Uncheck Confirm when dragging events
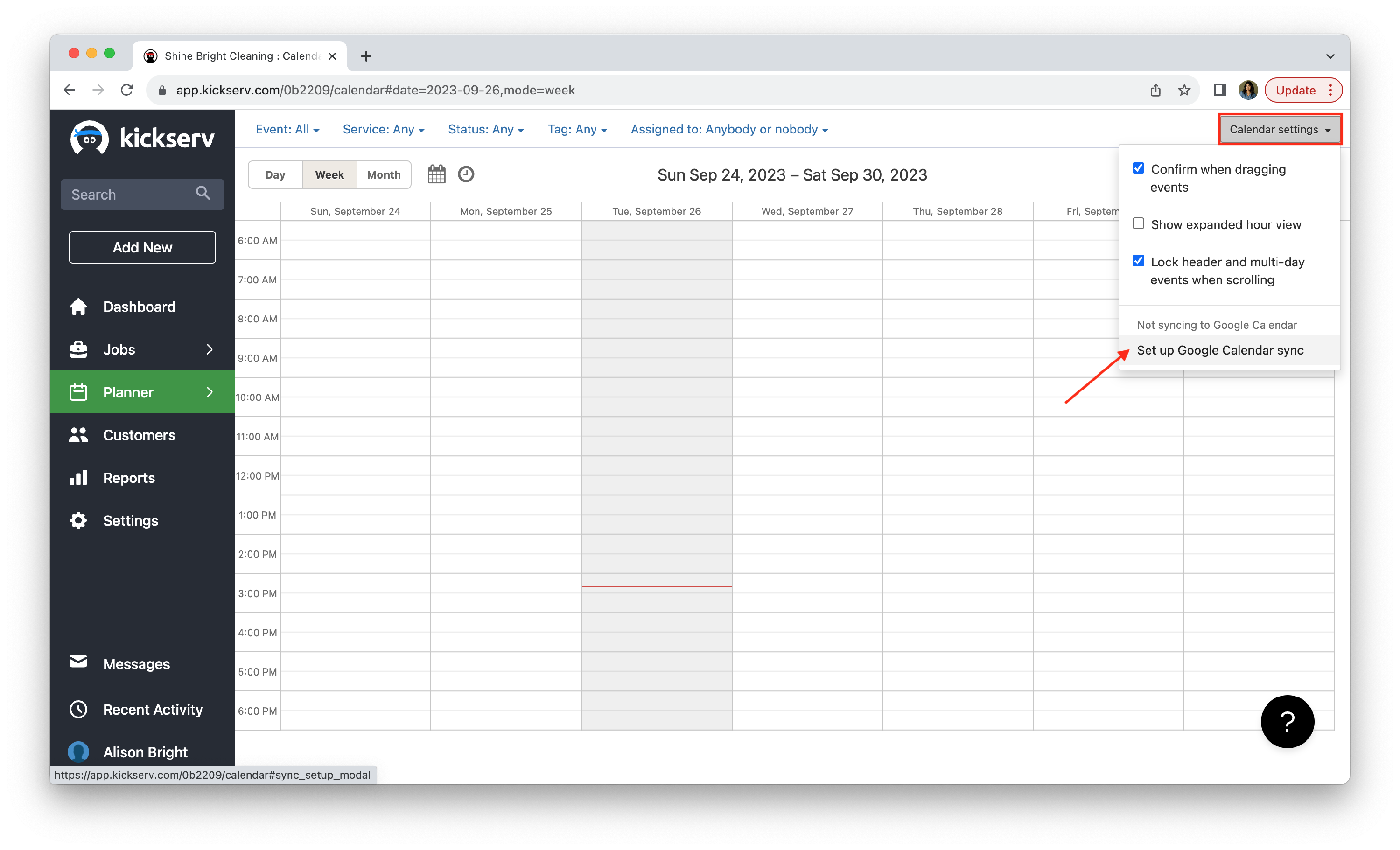Image resolution: width=1400 pixels, height=850 pixels. click(1138, 168)
